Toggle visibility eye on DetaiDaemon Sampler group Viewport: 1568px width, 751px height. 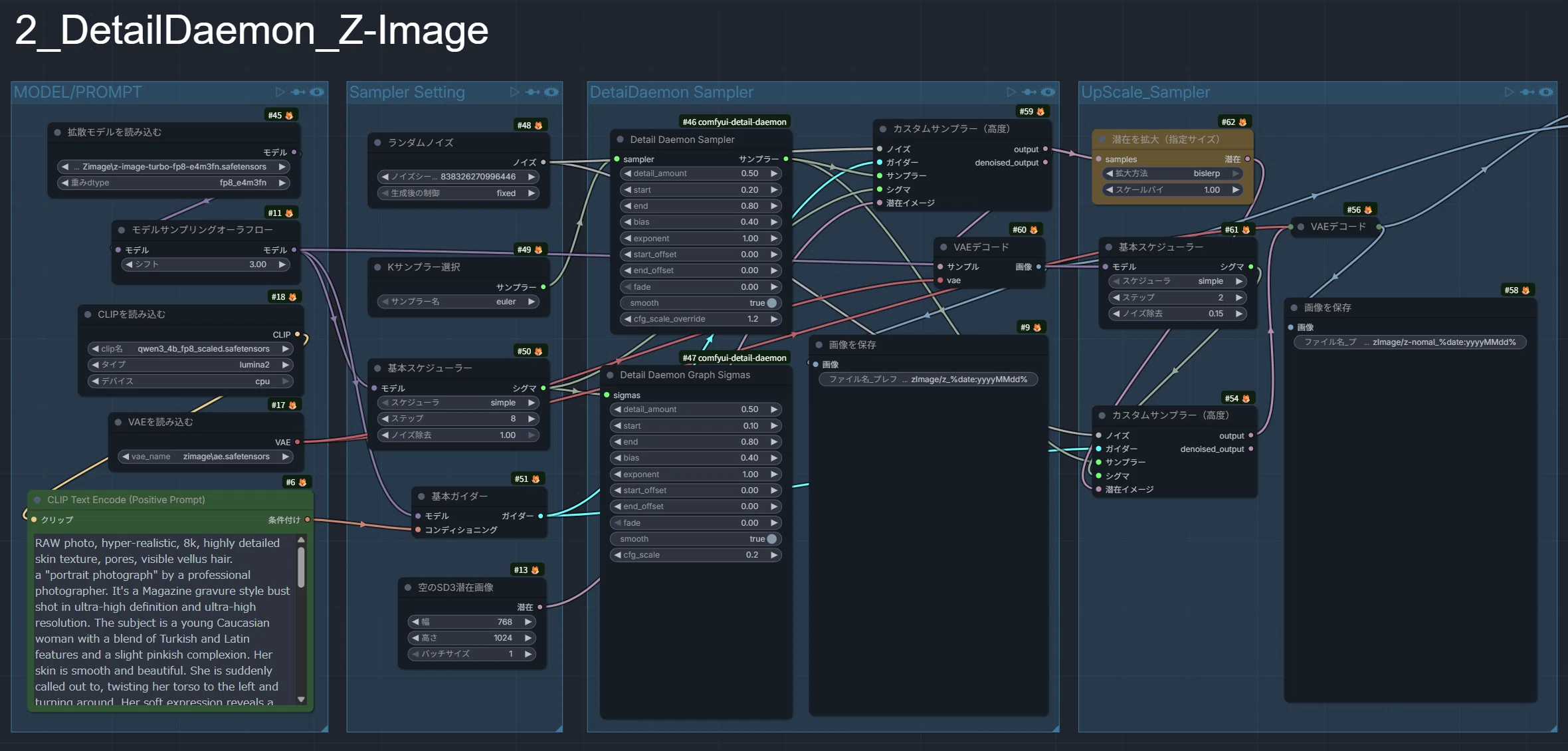click(1048, 92)
